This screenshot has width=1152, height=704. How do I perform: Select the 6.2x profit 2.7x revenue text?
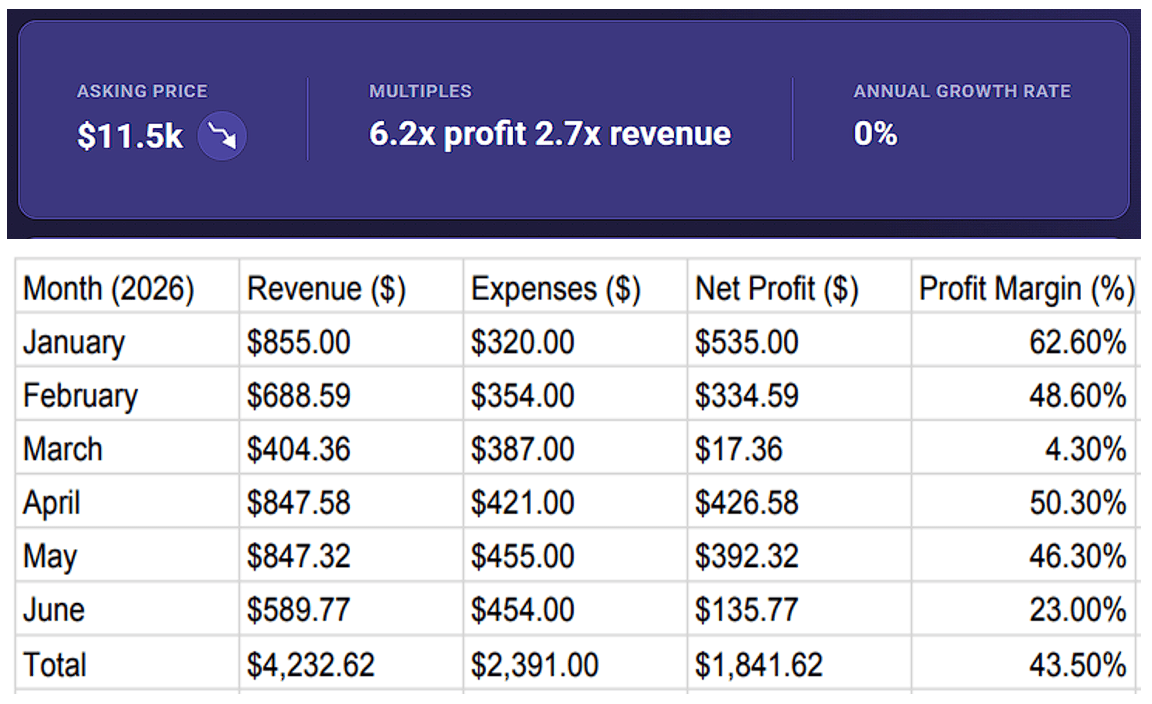(550, 134)
